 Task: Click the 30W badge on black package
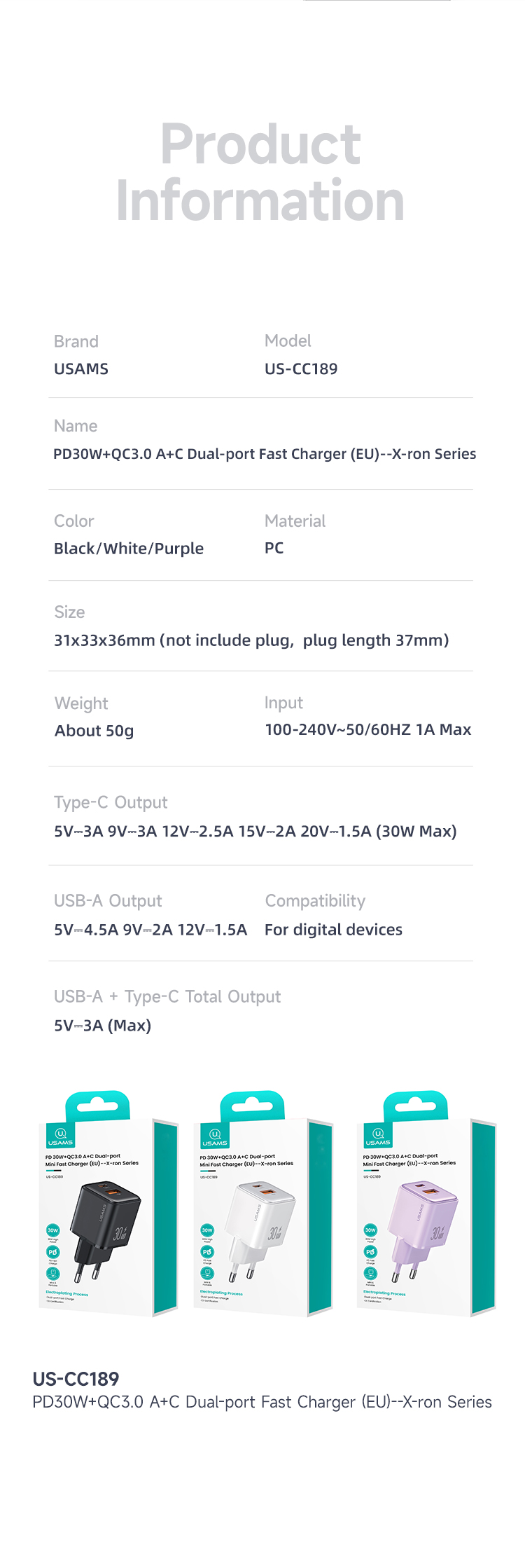pyautogui.click(x=52, y=1230)
